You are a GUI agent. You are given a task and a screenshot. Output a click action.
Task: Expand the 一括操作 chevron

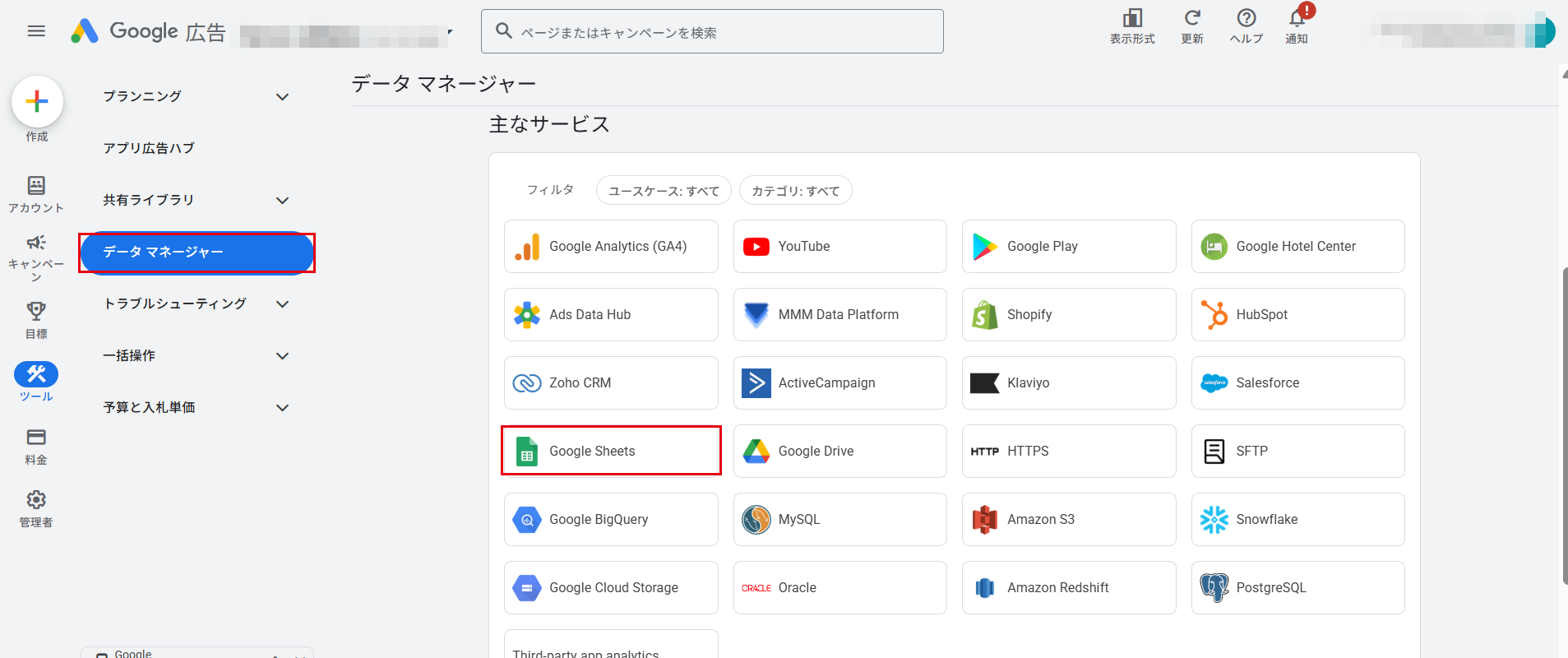(283, 356)
